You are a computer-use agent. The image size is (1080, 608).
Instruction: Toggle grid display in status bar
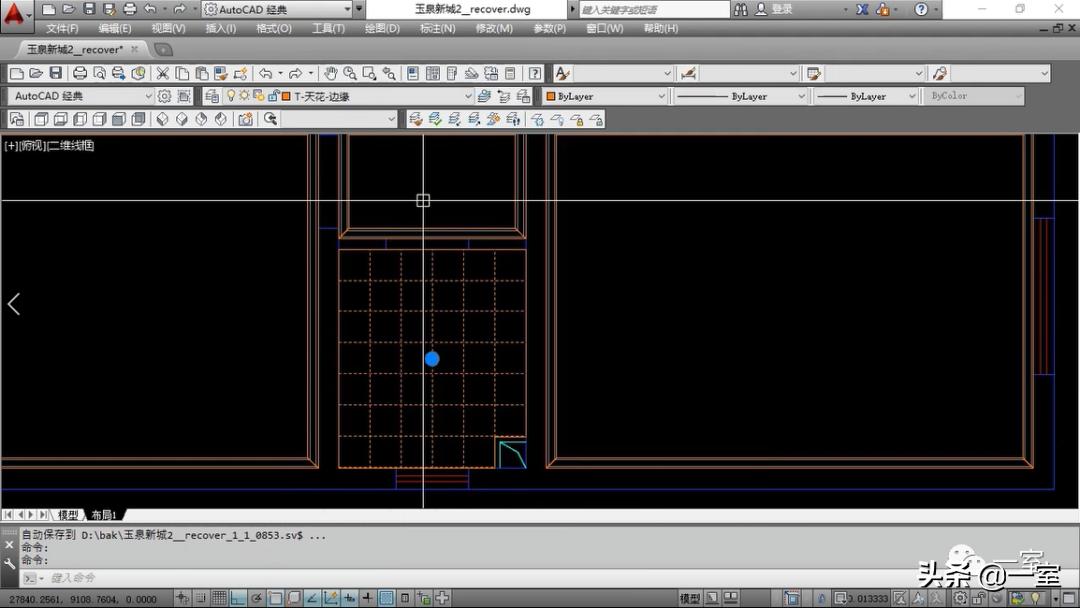coord(219,598)
